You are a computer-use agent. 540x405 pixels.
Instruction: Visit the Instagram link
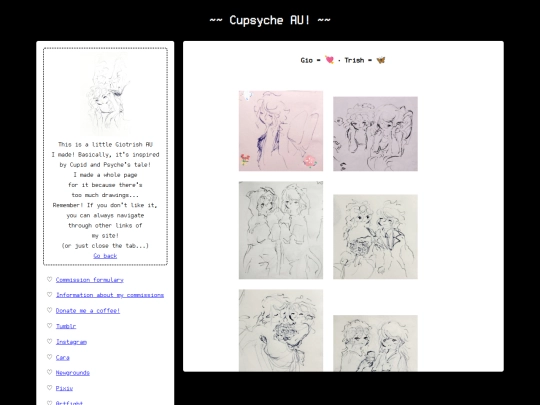point(71,342)
